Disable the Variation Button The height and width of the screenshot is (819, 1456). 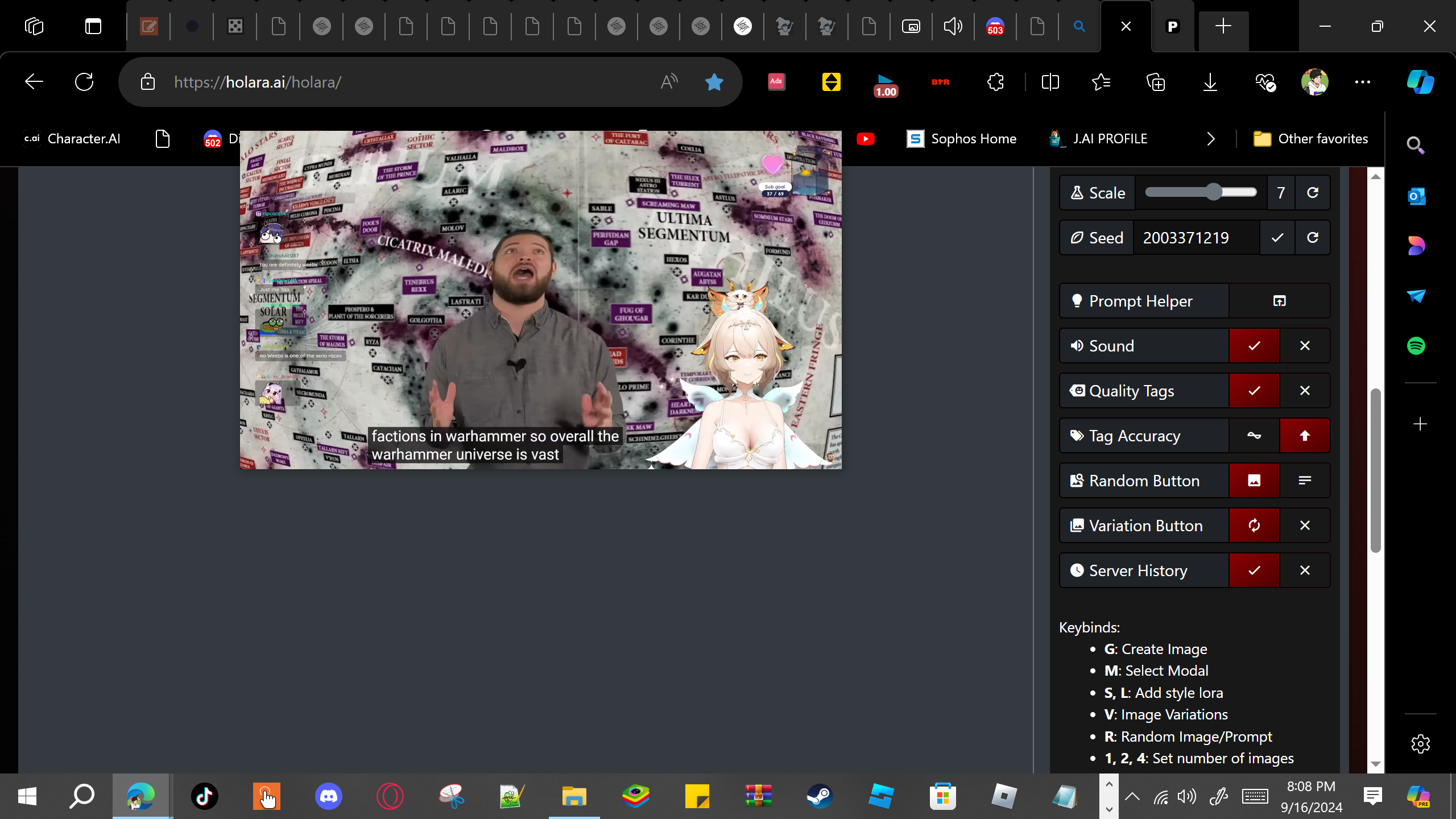pyautogui.click(x=1305, y=526)
